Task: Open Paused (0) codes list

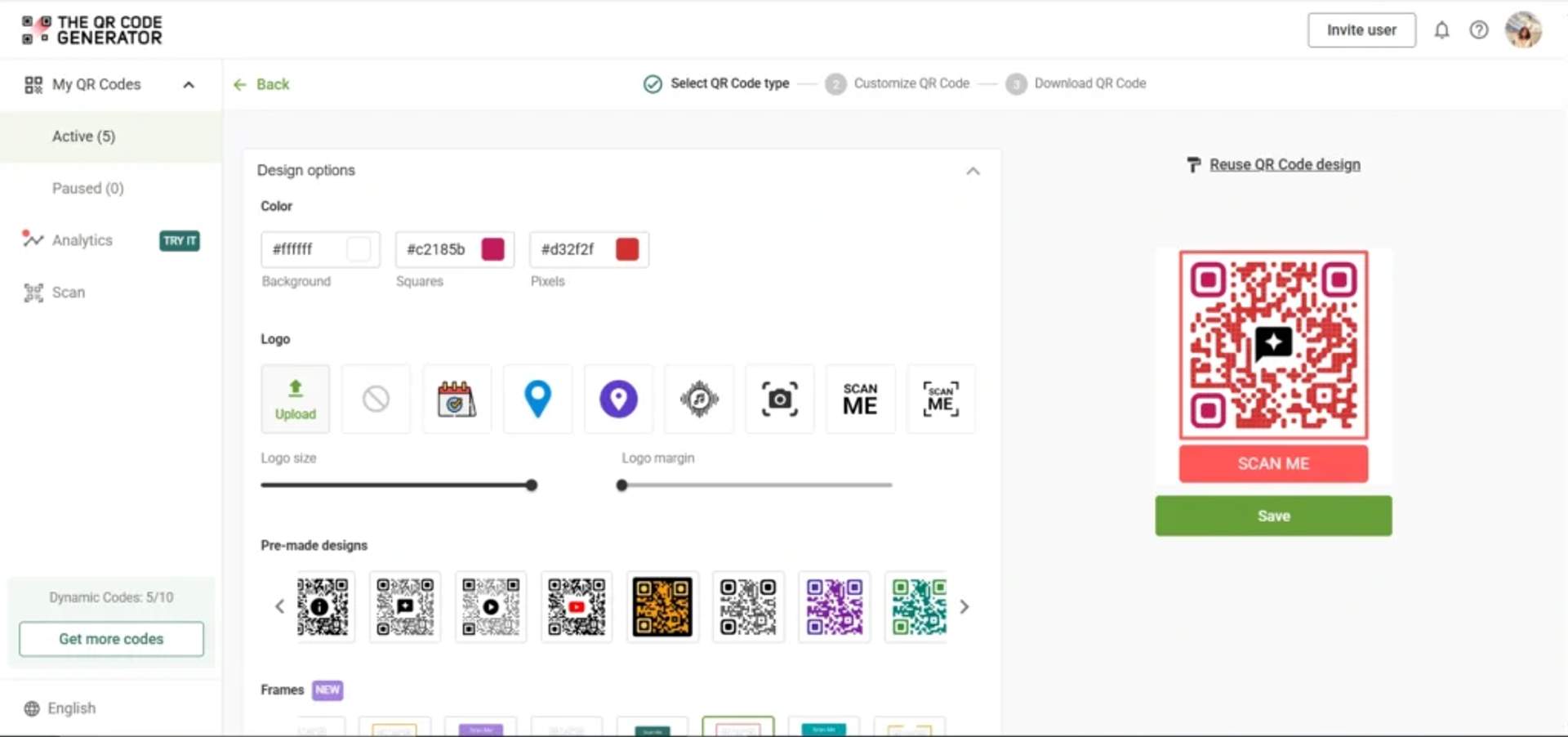Action: tap(87, 188)
